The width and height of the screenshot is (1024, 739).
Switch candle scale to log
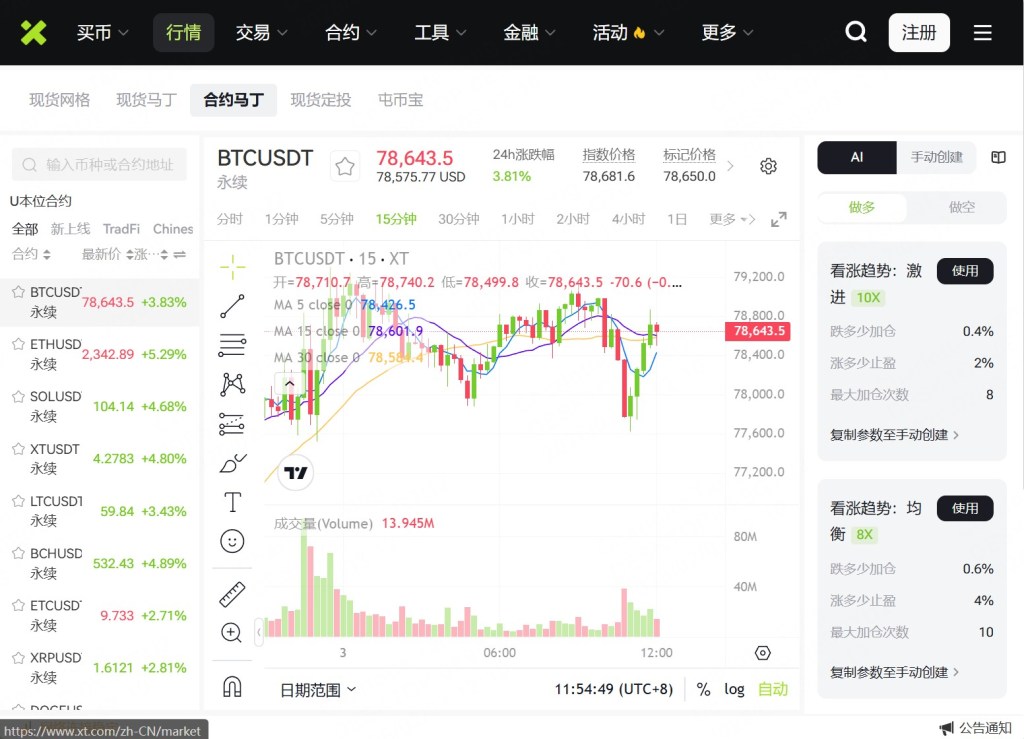click(x=734, y=690)
